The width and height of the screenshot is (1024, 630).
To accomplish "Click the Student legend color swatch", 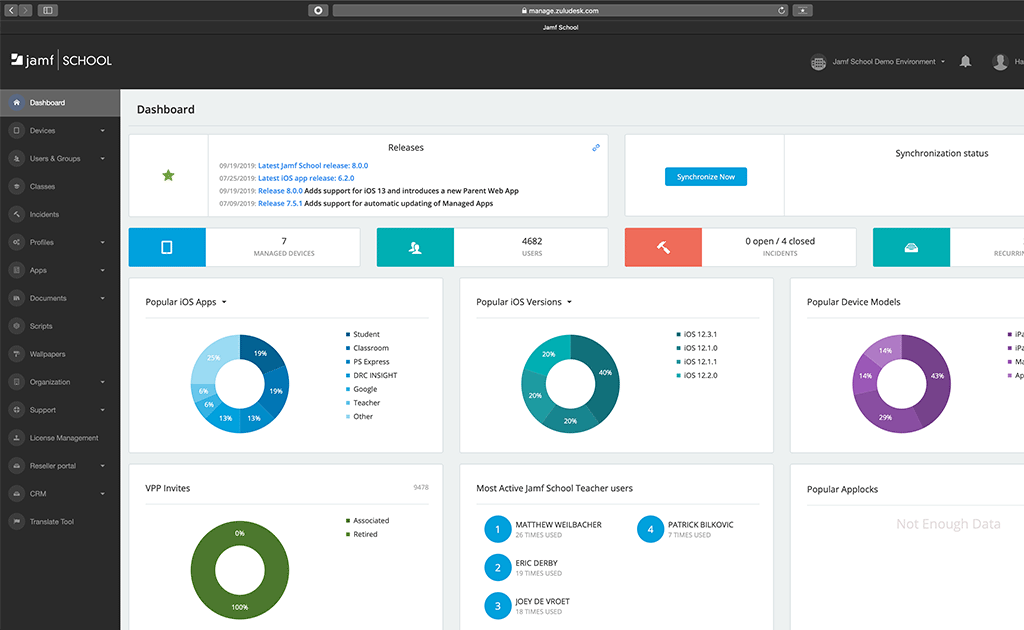I will [x=348, y=334].
